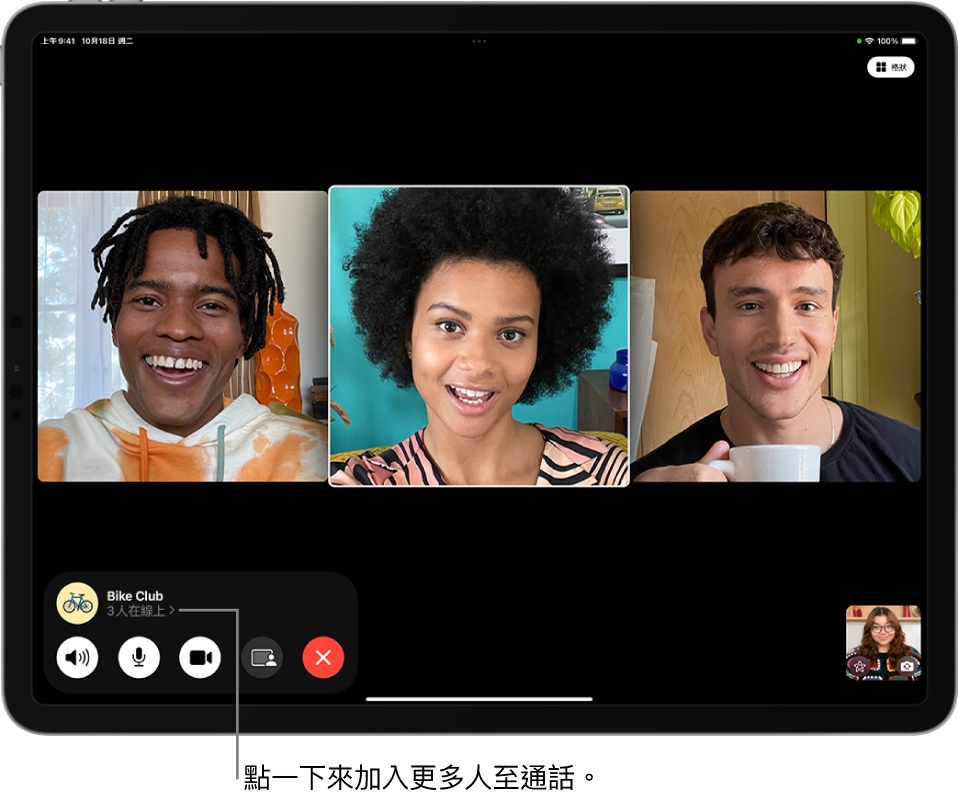Screen dimensions: 958x801
Task: Turn off the video camera
Action: 200,657
